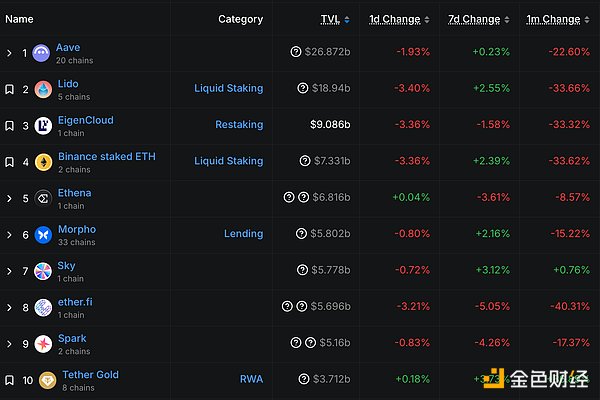Open the Morpho protocol link
The height and width of the screenshot is (400, 600).
[x=76, y=229]
